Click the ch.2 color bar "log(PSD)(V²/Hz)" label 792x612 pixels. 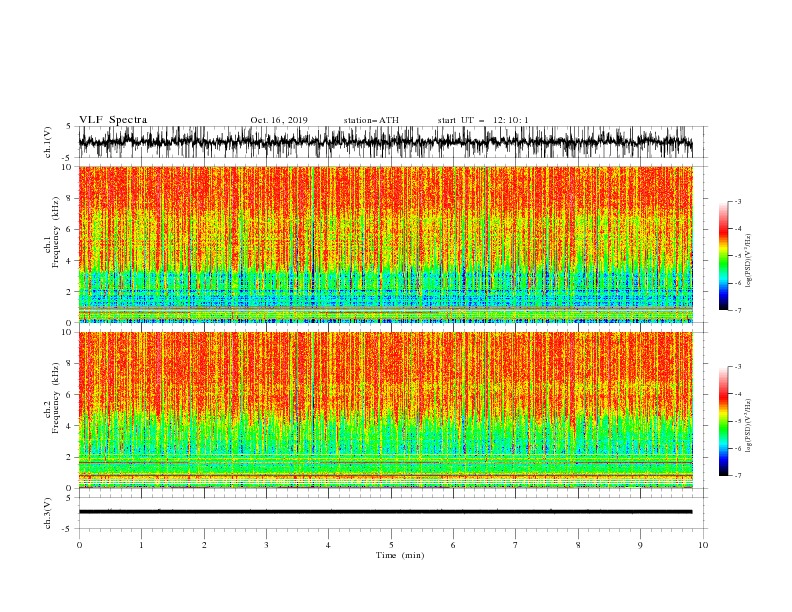click(x=749, y=426)
